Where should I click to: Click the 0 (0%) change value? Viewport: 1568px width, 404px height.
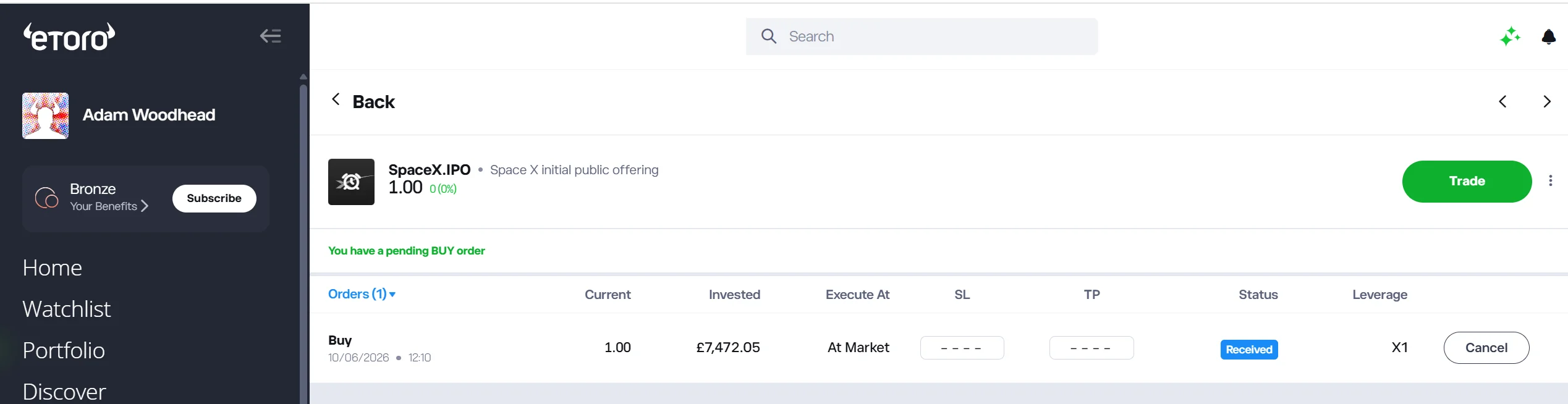(443, 189)
